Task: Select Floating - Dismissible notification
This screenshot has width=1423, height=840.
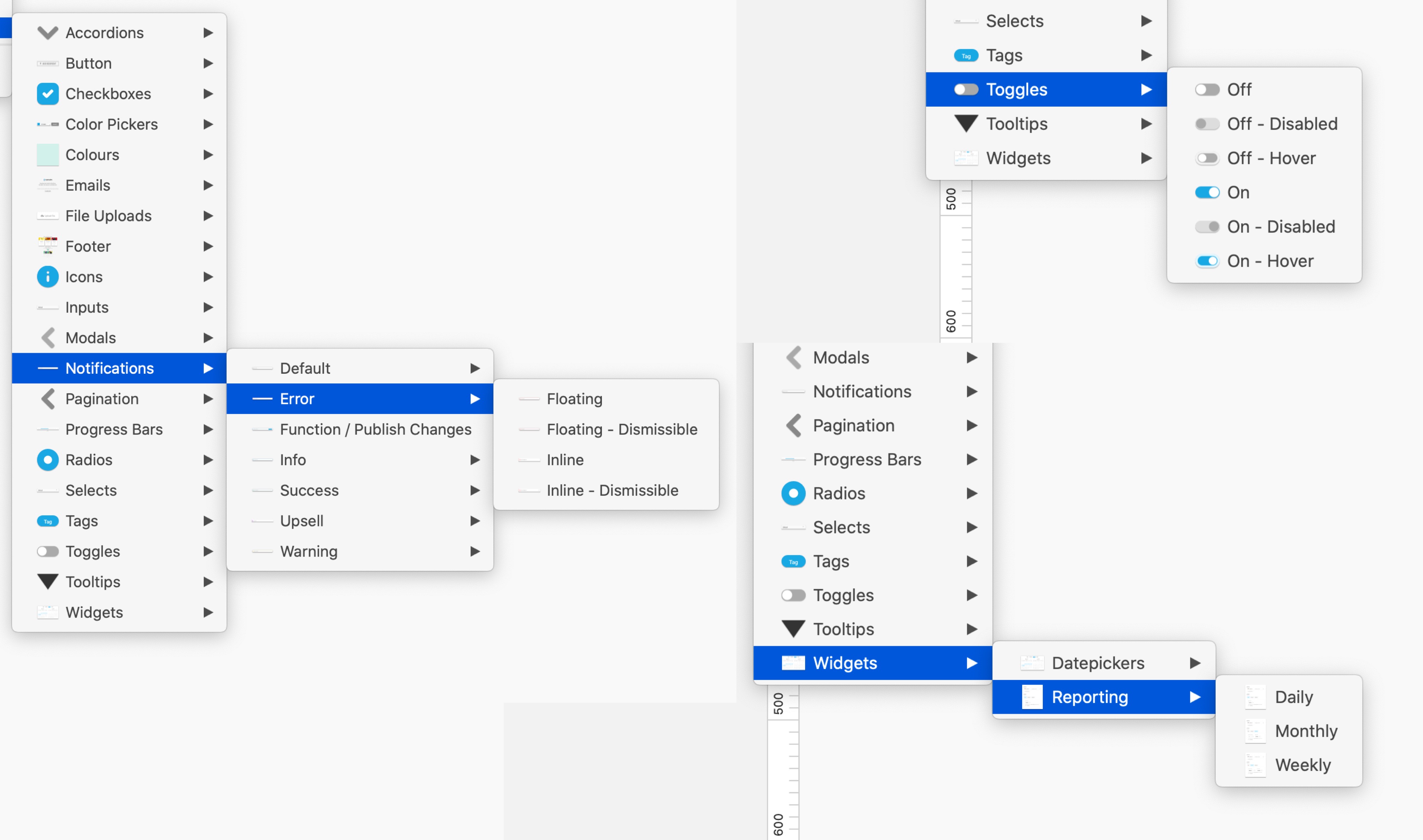Action: pyautogui.click(x=606, y=430)
